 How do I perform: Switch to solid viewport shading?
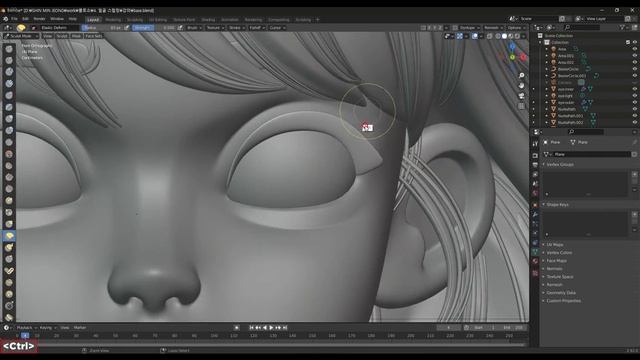pos(504,36)
